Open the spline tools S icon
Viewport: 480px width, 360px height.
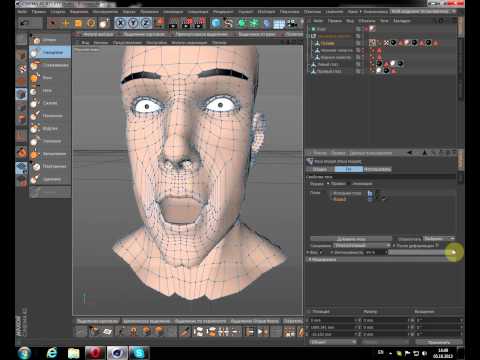click(228, 23)
